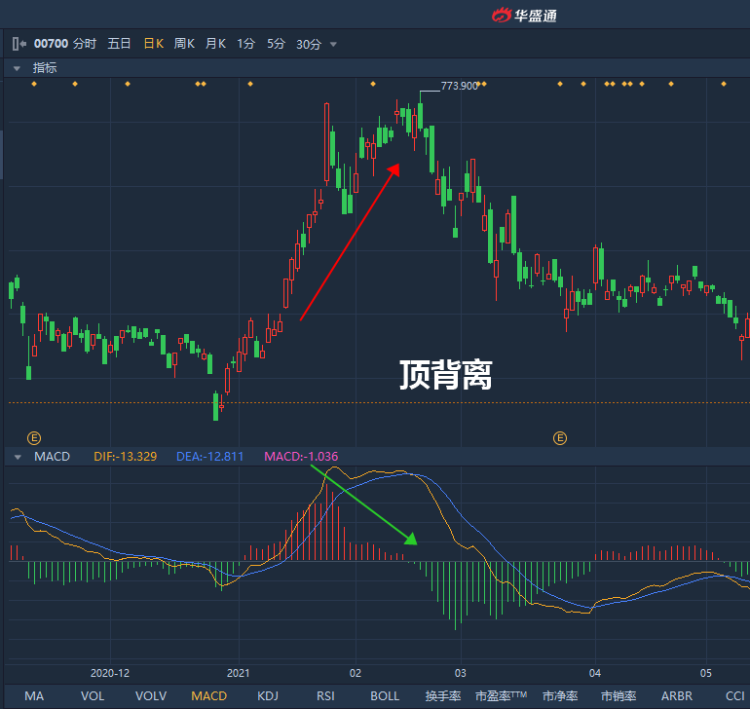Collapse the MACD sub-chart arrow
Screen dimensions: 750x709
[18, 457]
